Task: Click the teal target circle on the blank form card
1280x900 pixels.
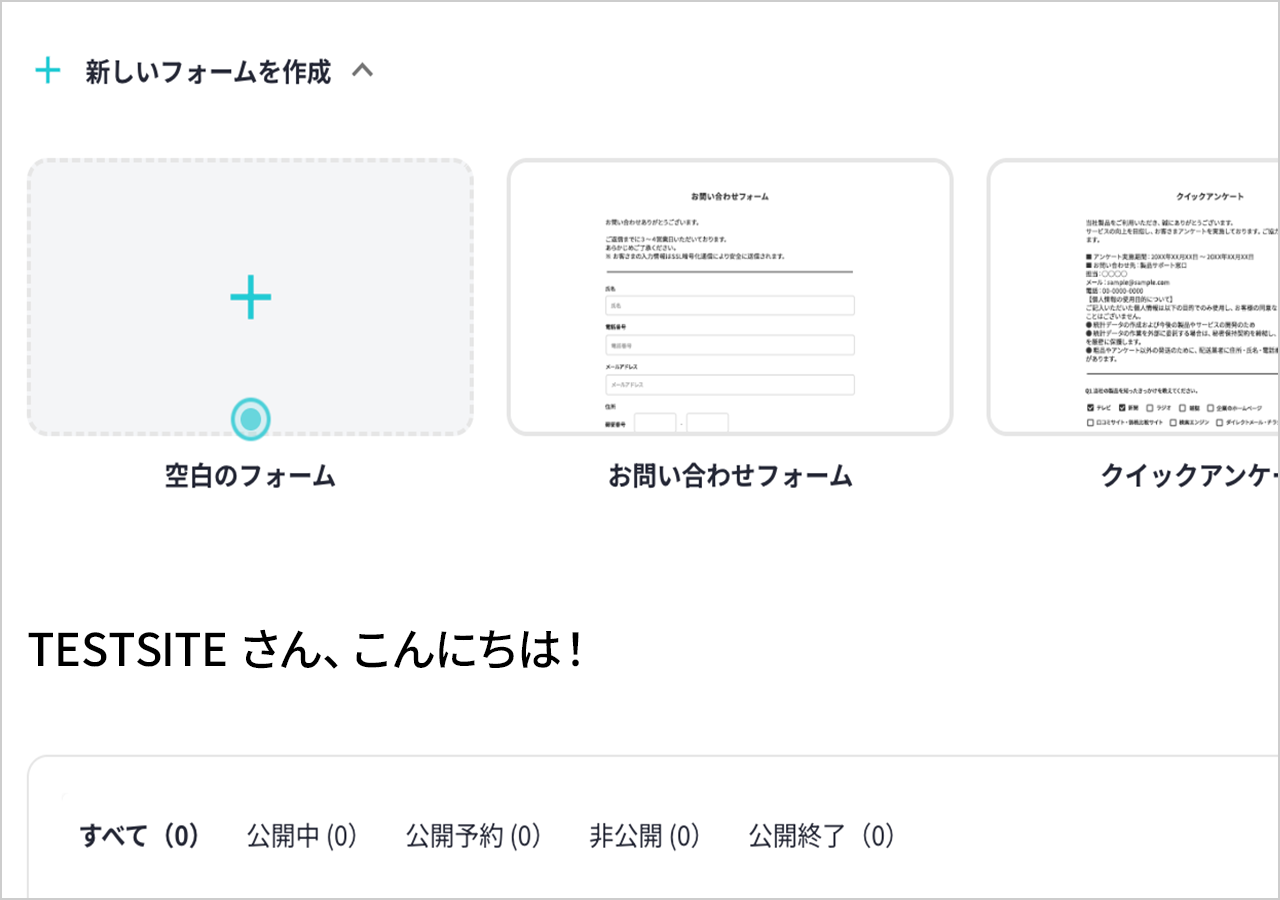Action: 249,420
